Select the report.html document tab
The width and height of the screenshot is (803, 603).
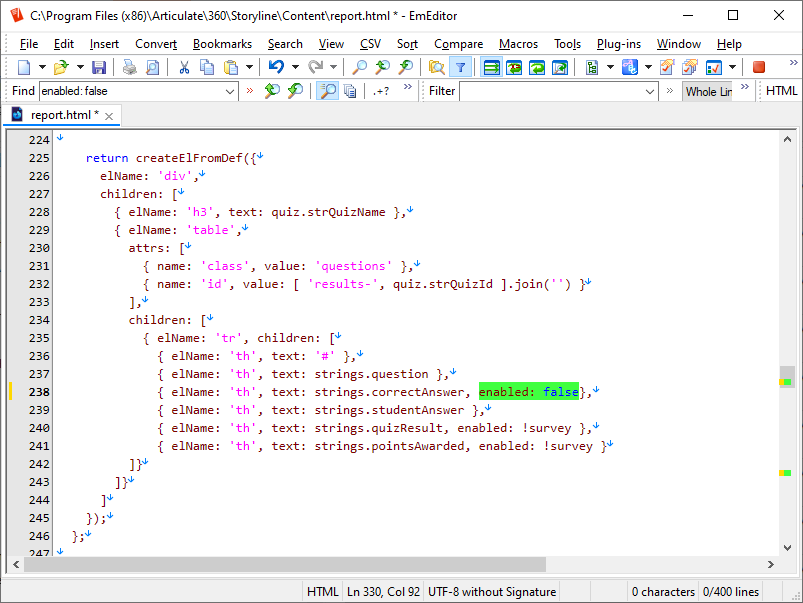pyautogui.click(x=62, y=115)
